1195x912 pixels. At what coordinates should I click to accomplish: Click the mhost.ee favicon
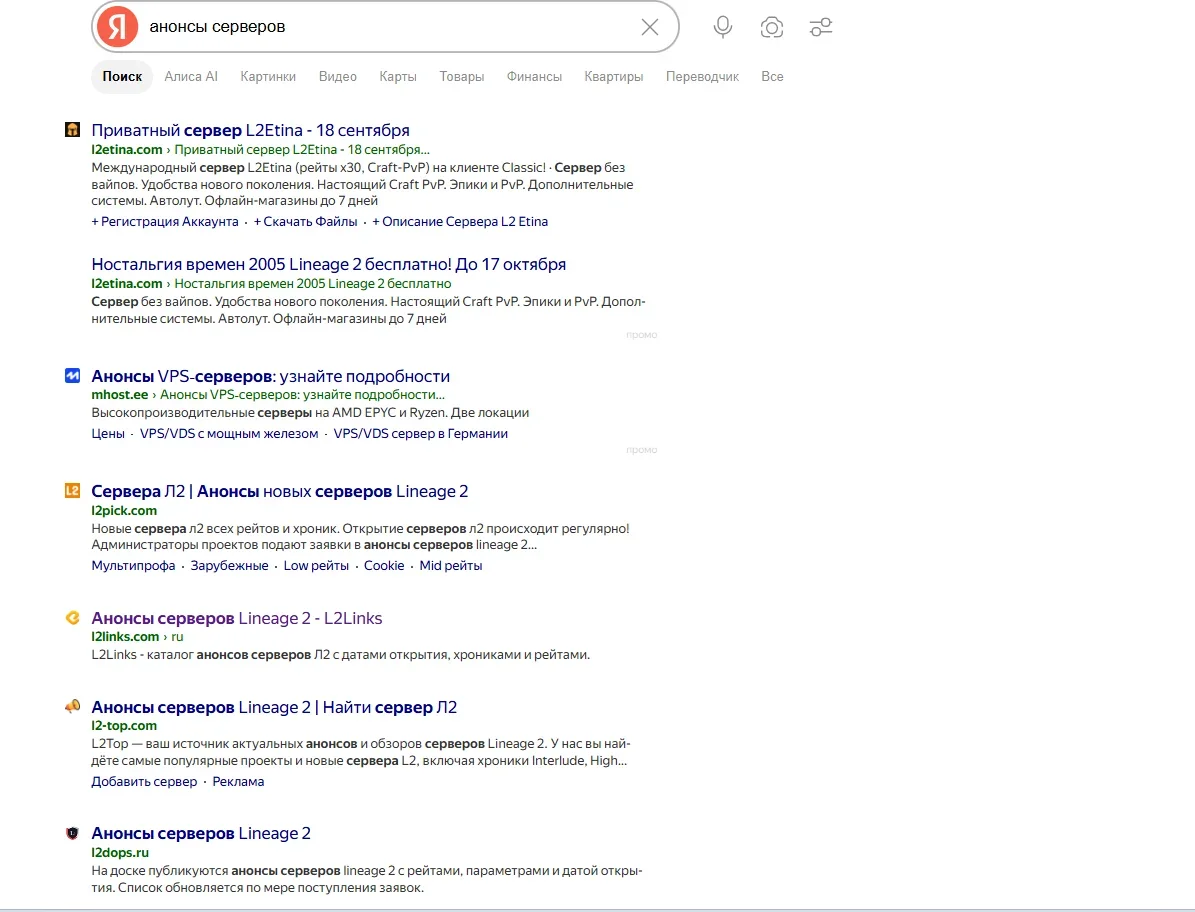72,376
